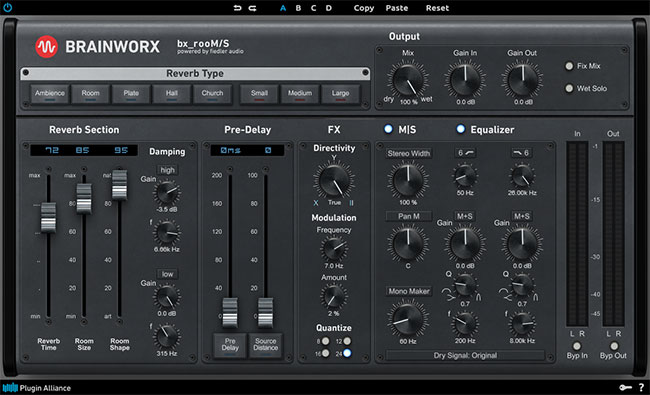Select preset slot C
The height and width of the screenshot is (395, 650).
[313, 8]
